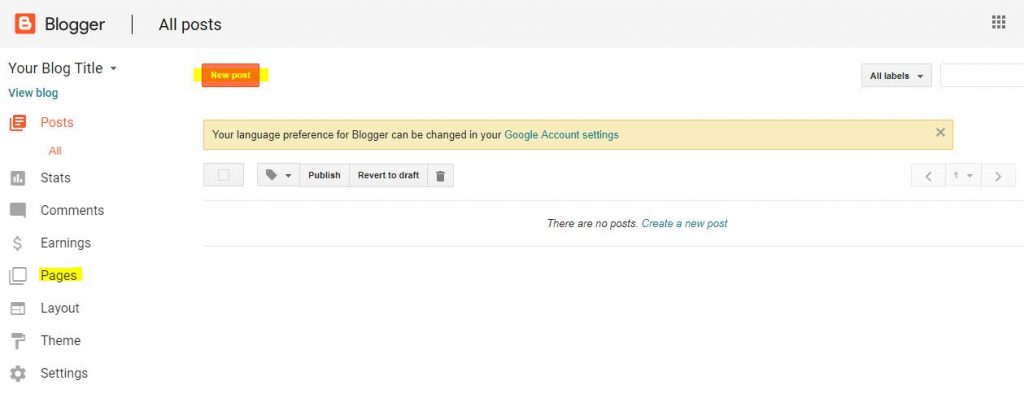1024x394 pixels.
Task: Open Google Account settings link
Action: [562, 135]
